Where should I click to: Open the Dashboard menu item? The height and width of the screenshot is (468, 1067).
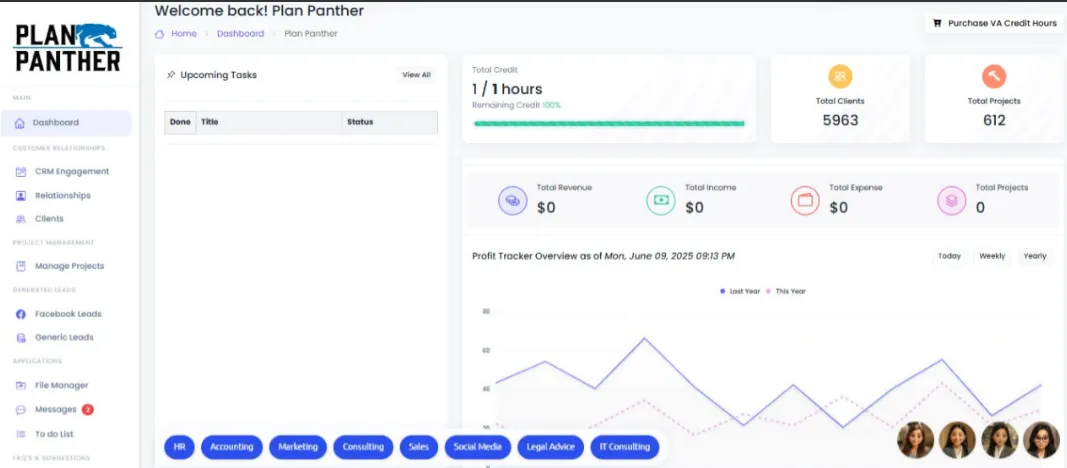coord(66,123)
